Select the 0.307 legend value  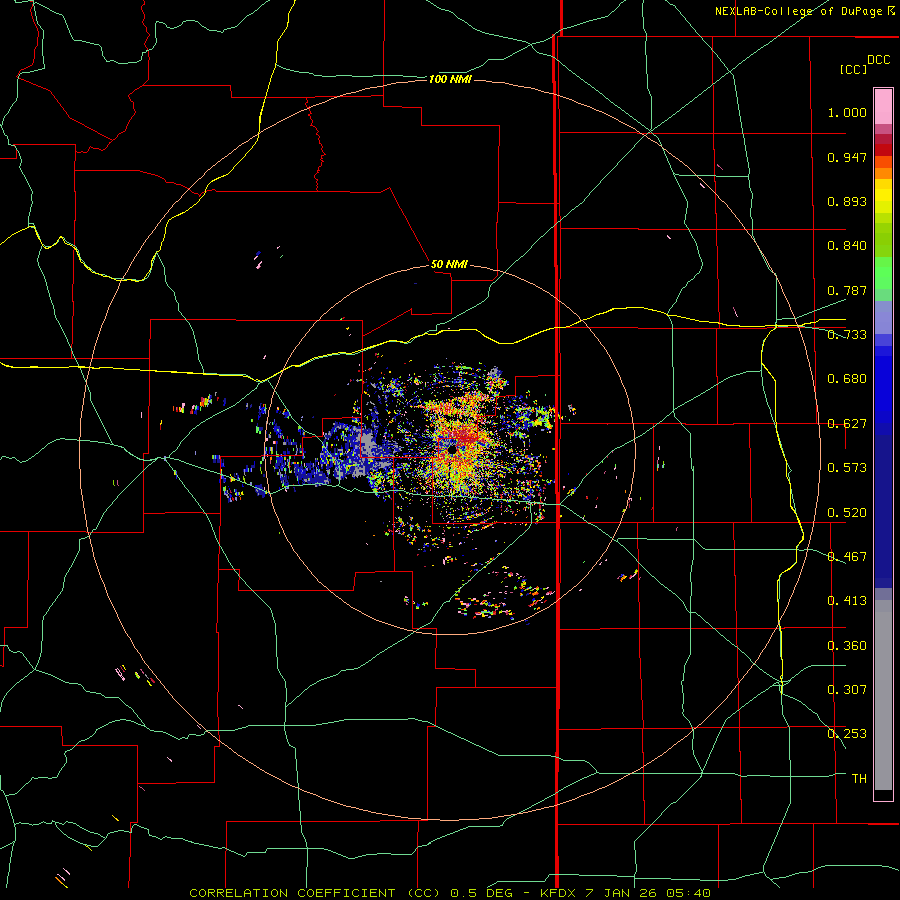(x=847, y=690)
